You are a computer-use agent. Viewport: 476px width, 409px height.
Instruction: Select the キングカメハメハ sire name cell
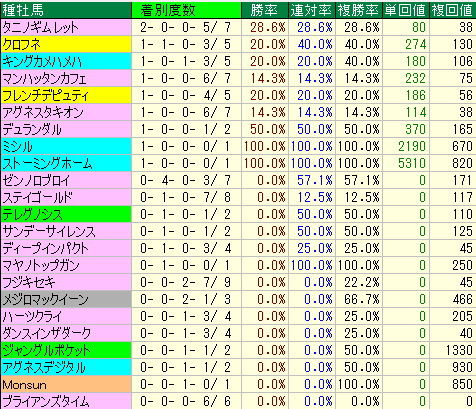66,61
